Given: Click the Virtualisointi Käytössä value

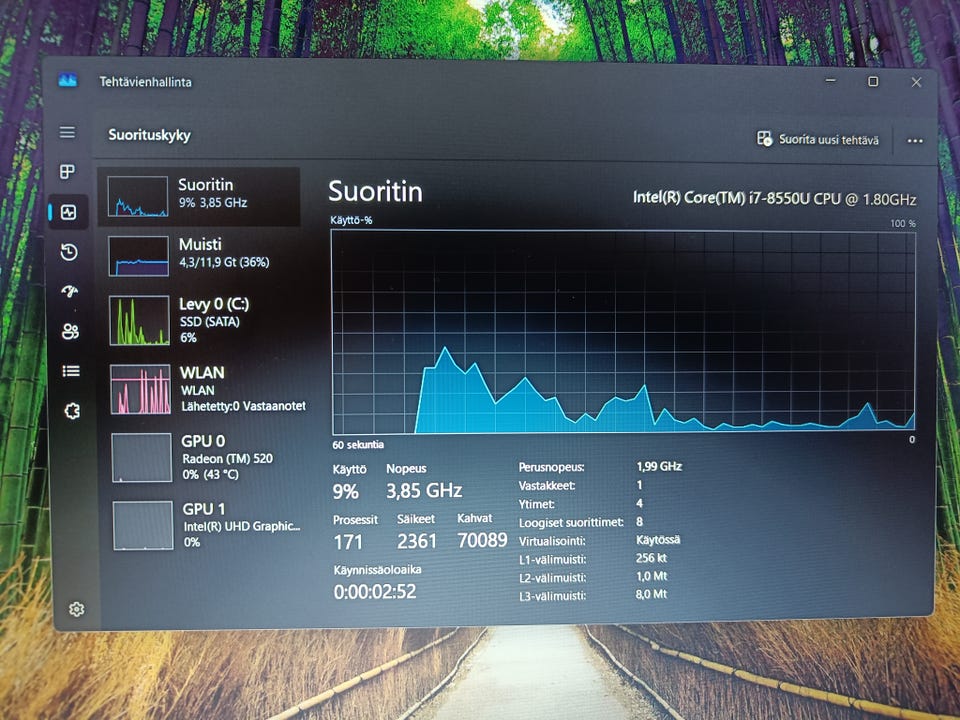Looking at the screenshot, I should pos(658,539).
